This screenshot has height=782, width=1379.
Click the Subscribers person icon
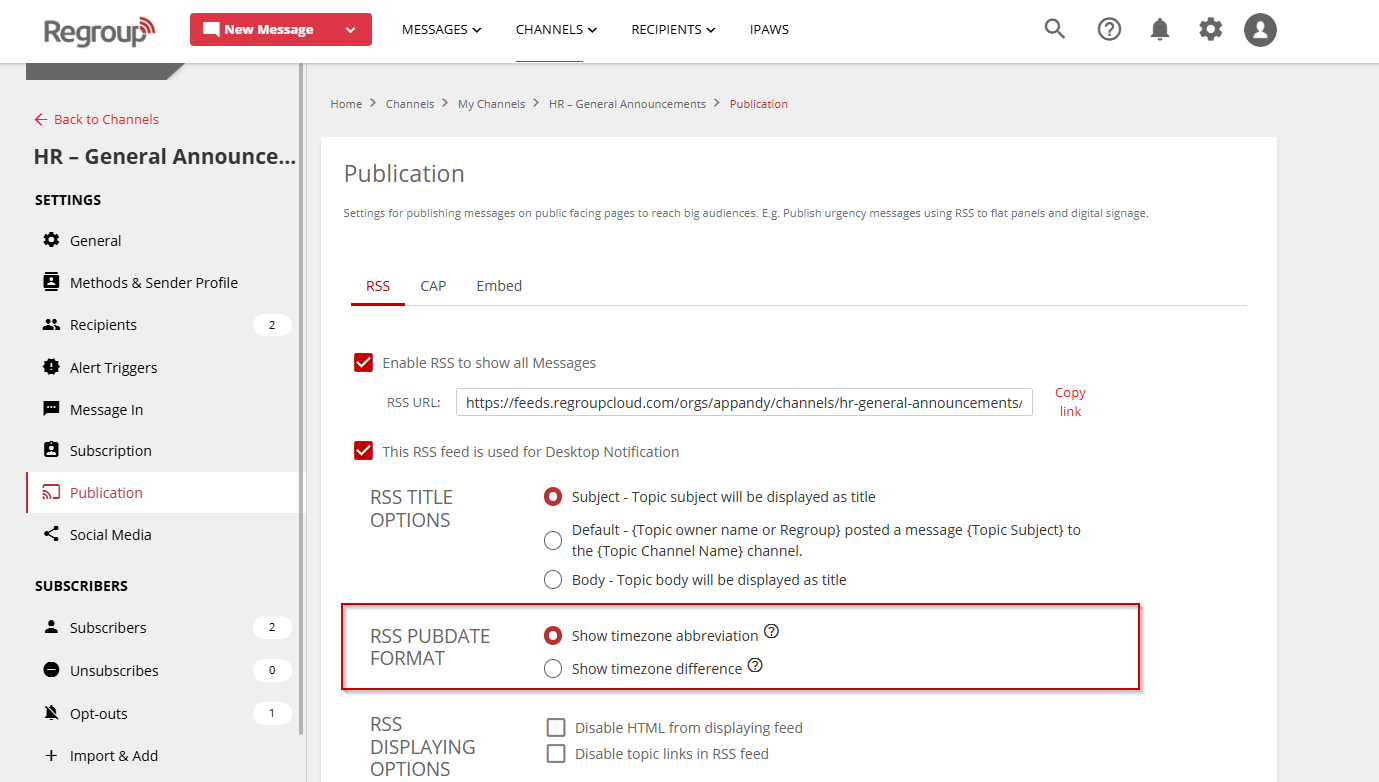pyautogui.click(x=51, y=627)
